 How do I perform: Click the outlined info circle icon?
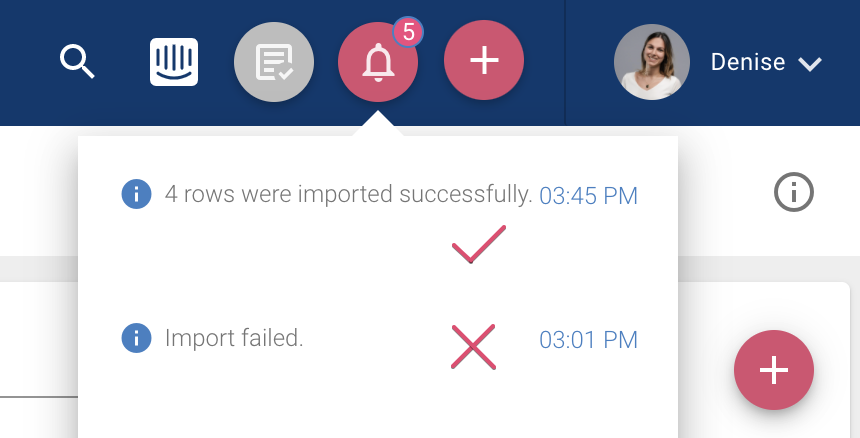[794, 192]
